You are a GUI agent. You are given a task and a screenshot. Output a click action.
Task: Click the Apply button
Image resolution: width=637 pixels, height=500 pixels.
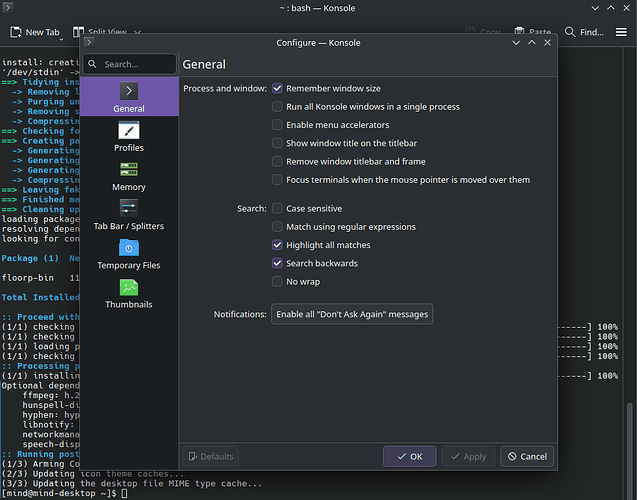coord(468,457)
